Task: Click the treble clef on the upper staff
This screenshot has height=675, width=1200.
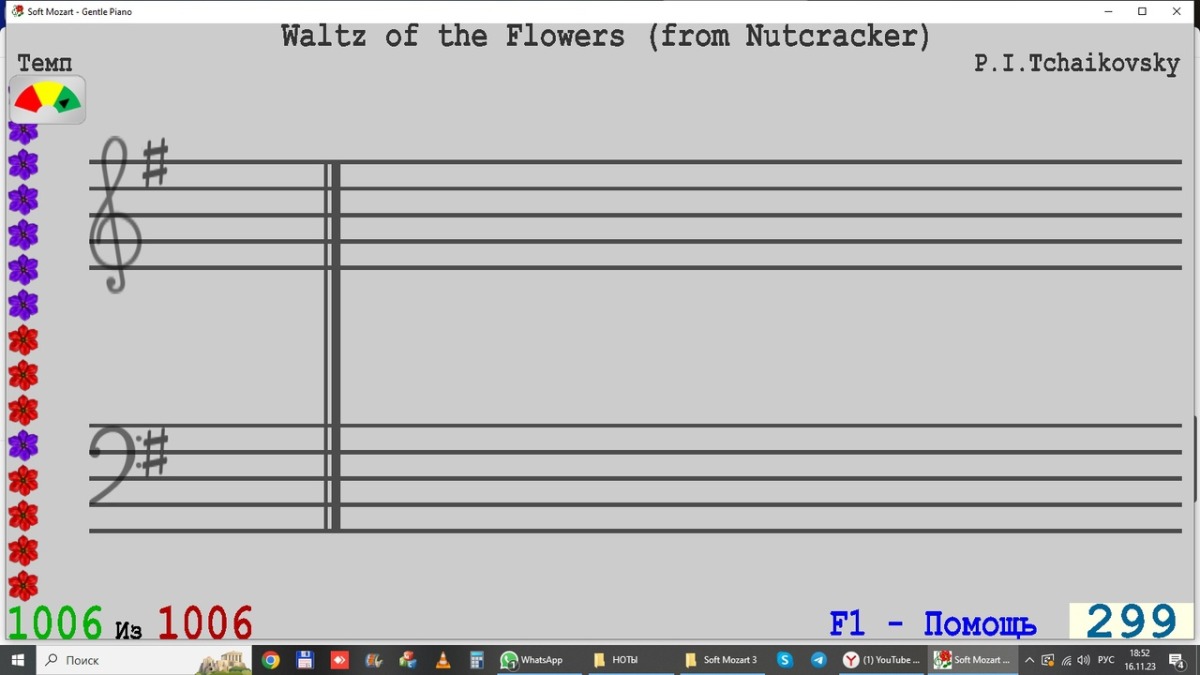Action: point(115,214)
